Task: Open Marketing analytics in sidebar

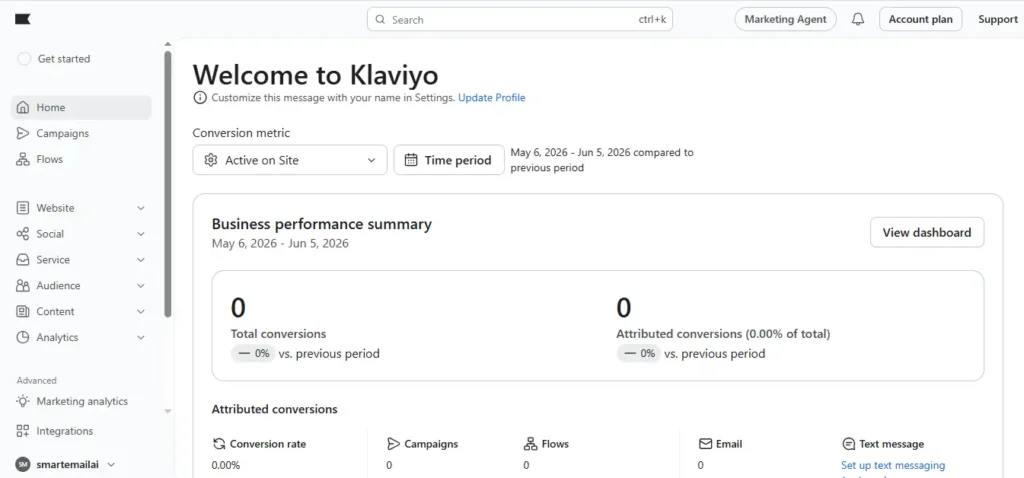Action: 81,402
